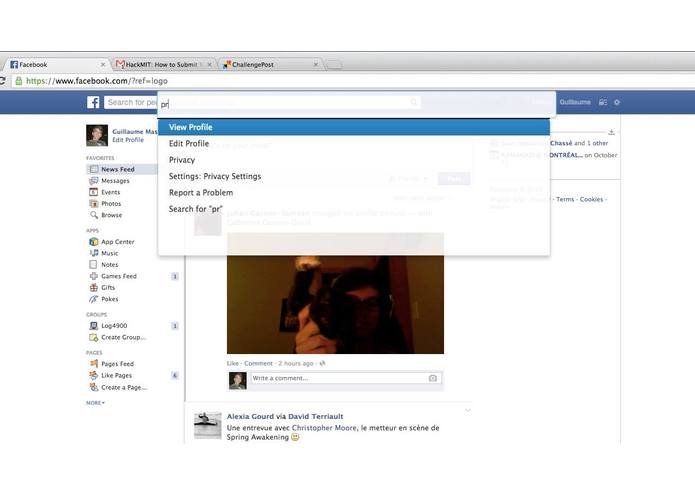This screenshot has height=494, width=695.
Task: Open a new browser tab
Action: point(334,65)
